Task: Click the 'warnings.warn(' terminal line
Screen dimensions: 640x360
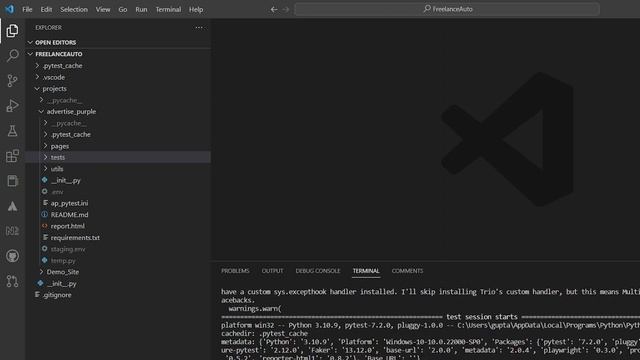Action: coord(255,309)
